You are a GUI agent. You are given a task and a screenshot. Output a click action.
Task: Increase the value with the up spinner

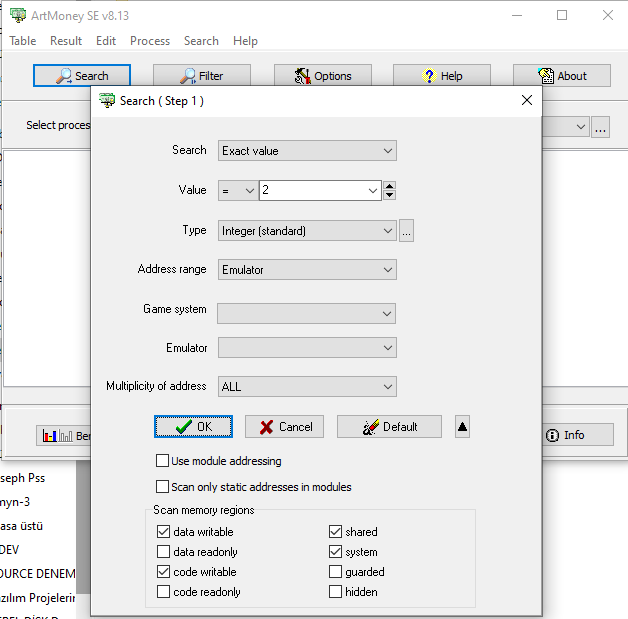(x=389, y=186)
